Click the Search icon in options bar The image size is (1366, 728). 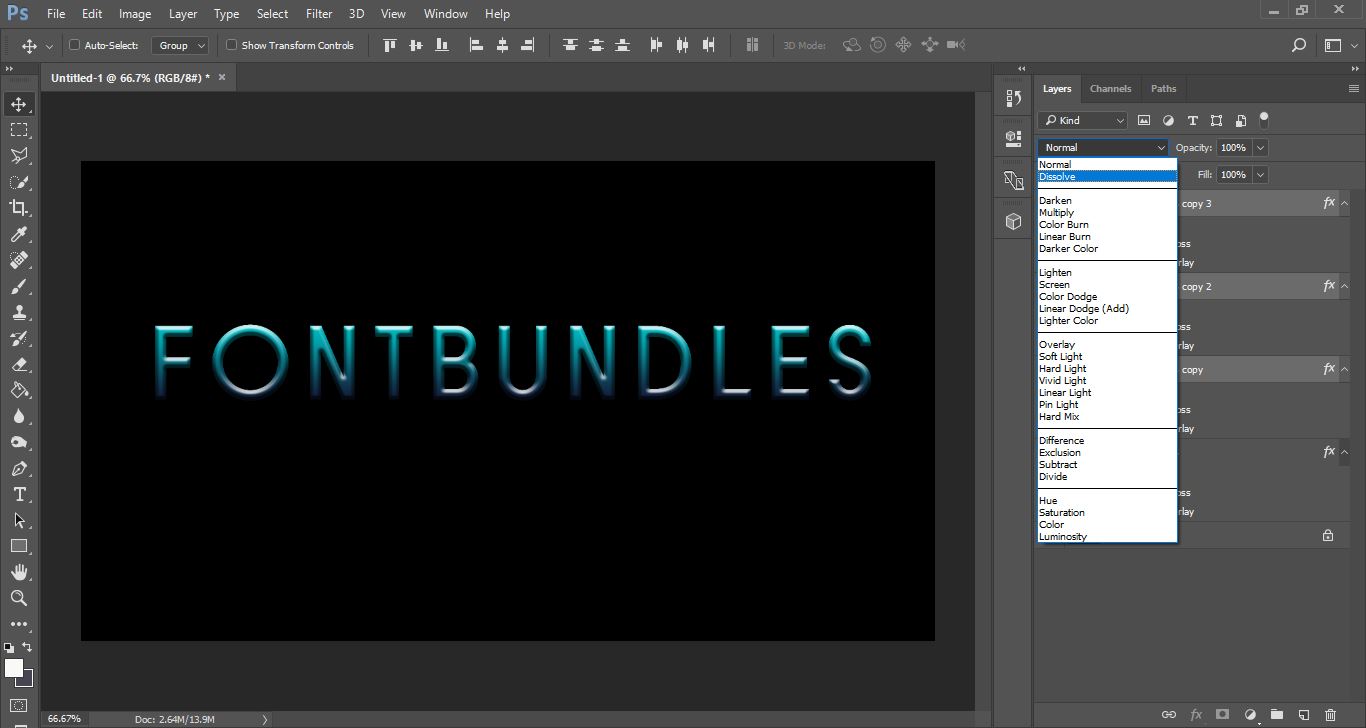pos(1299,45)
